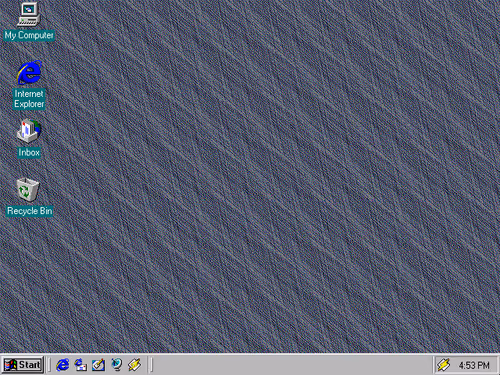Launch Winamp from the Quick Launch bar
This screenshot has height=375, width=500.
click(134, 365)
